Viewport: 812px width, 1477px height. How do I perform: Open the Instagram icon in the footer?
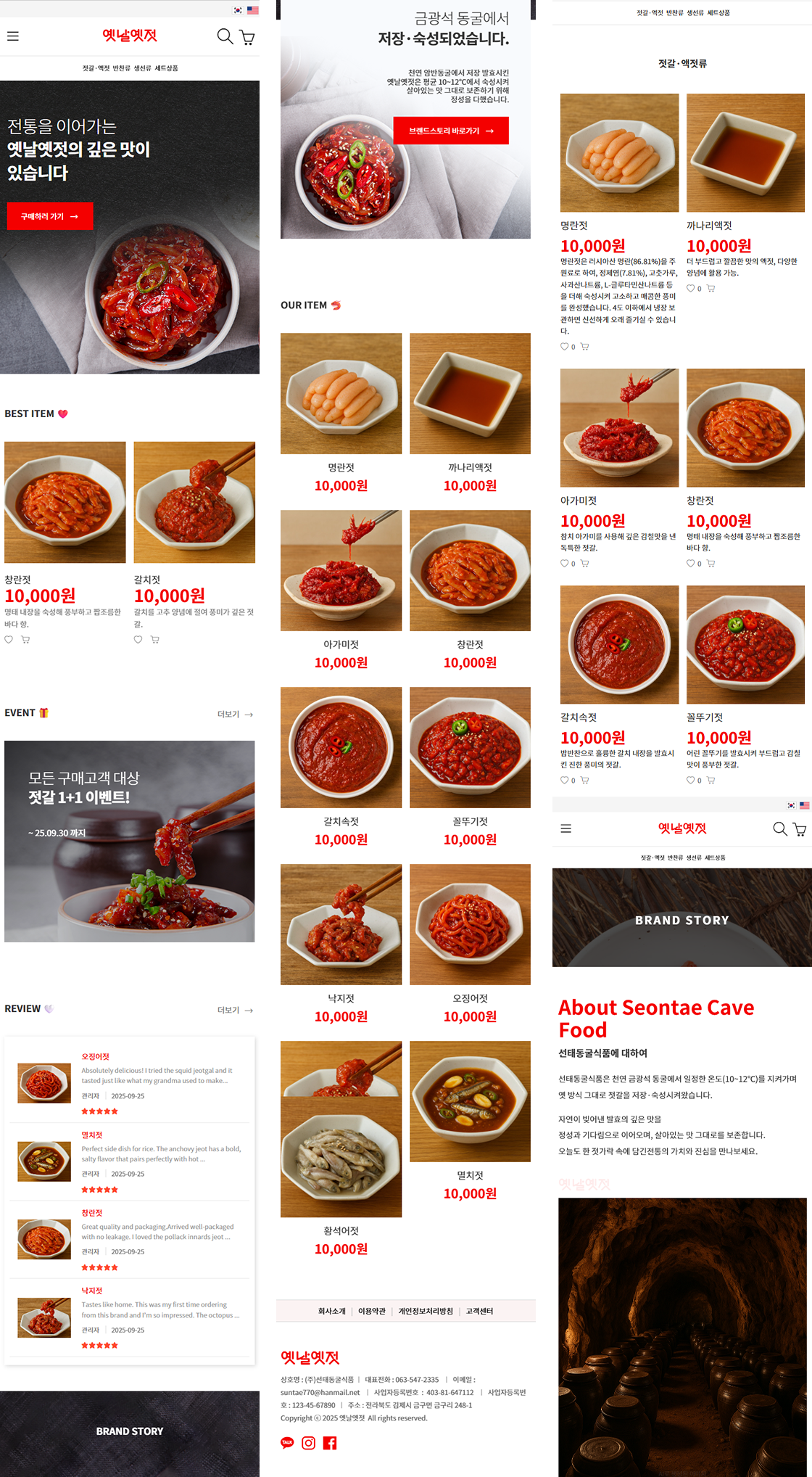308,1443
